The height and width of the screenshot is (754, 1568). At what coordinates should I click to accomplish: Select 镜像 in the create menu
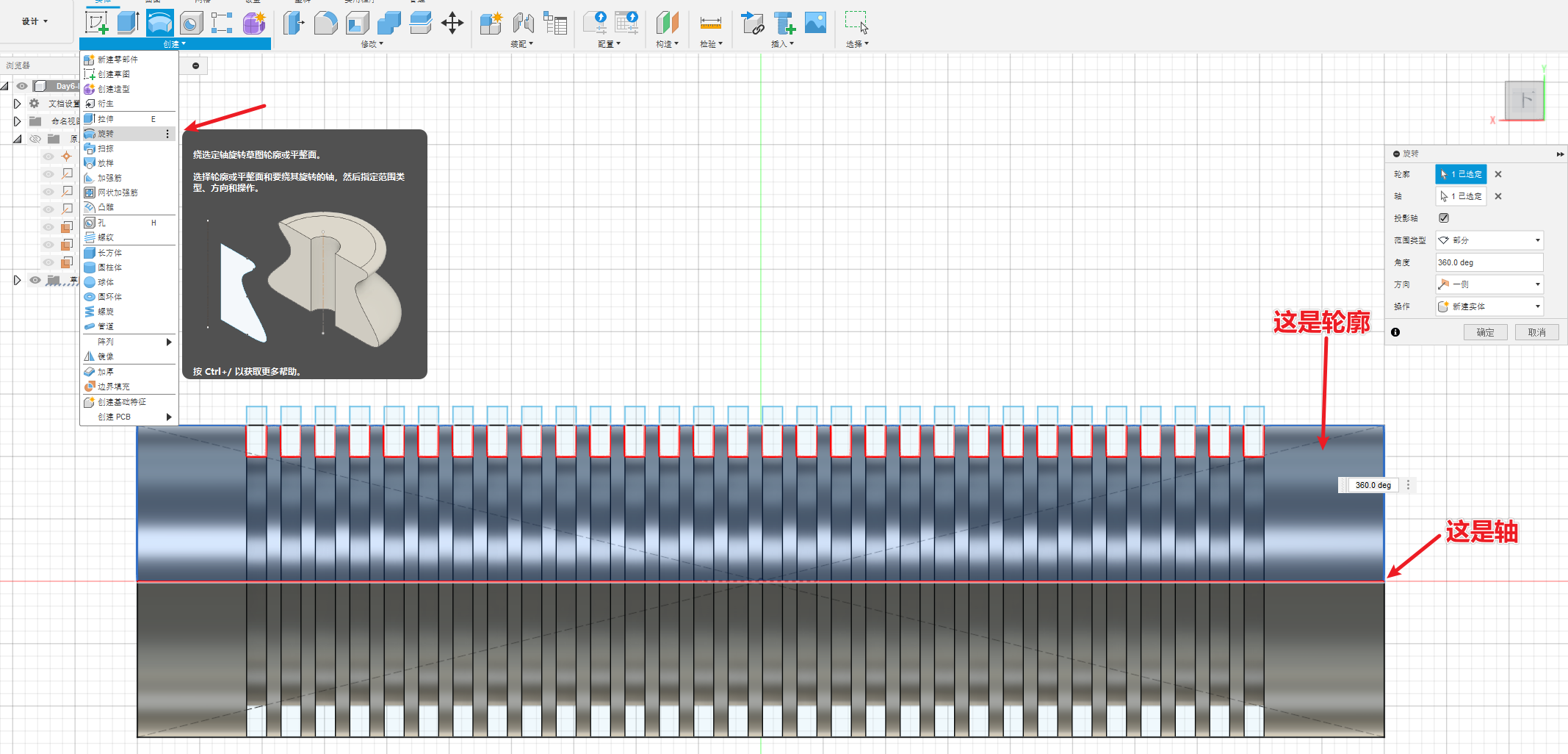tap(106, 356)
